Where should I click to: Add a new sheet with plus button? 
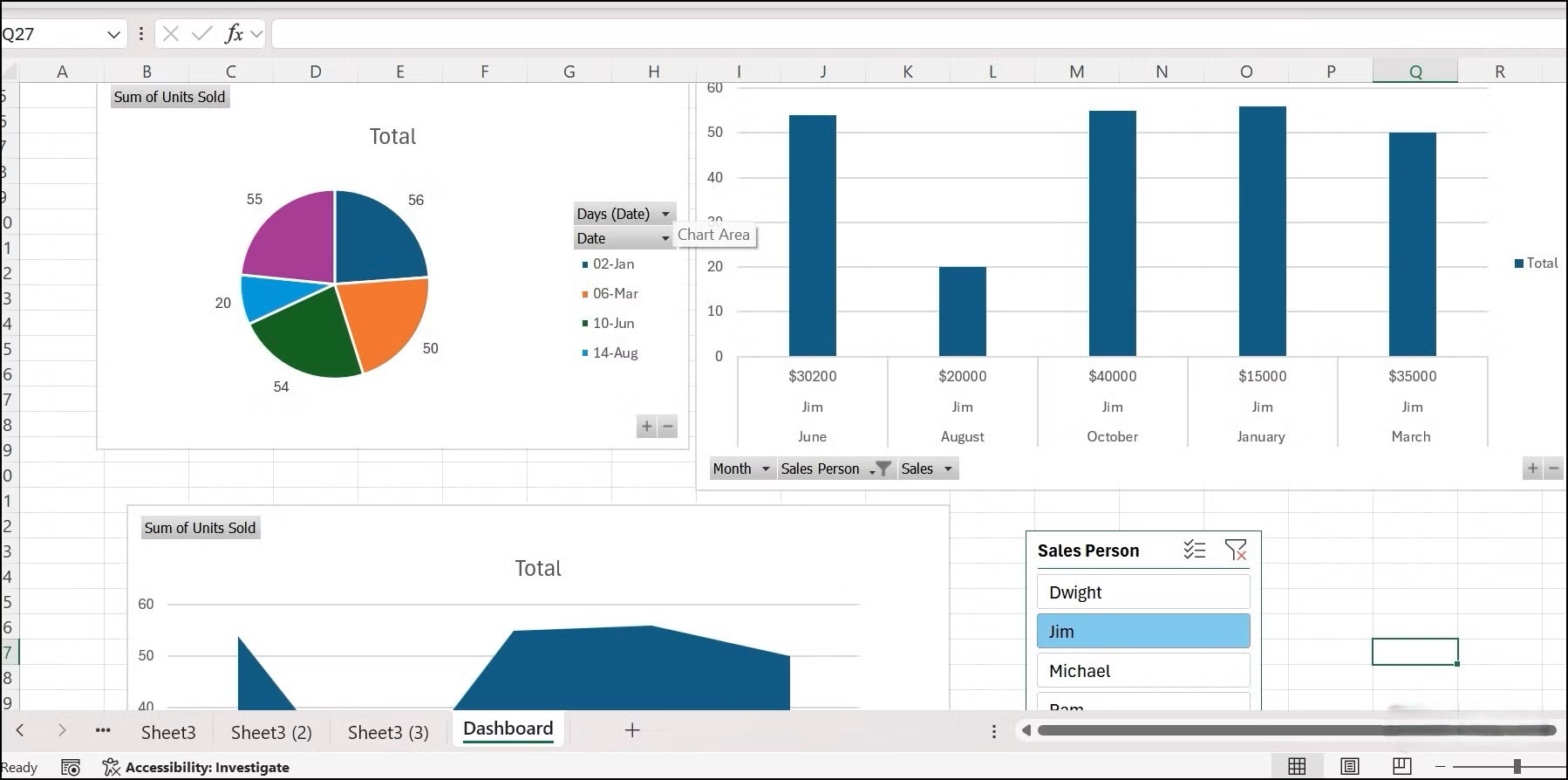(632, 730)
